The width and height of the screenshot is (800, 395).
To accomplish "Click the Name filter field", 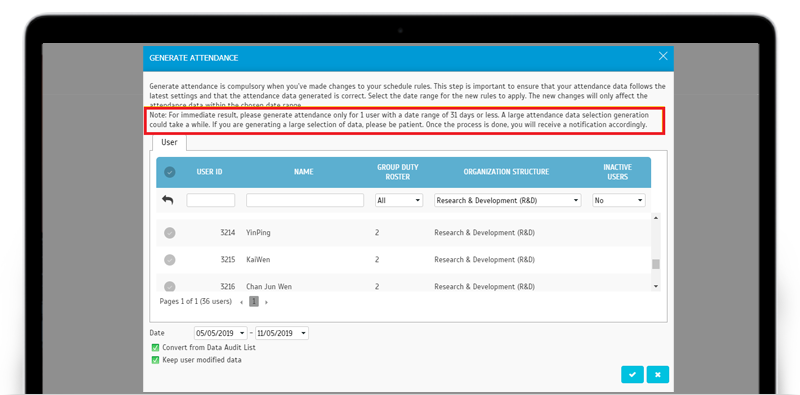I will (305, 200).
